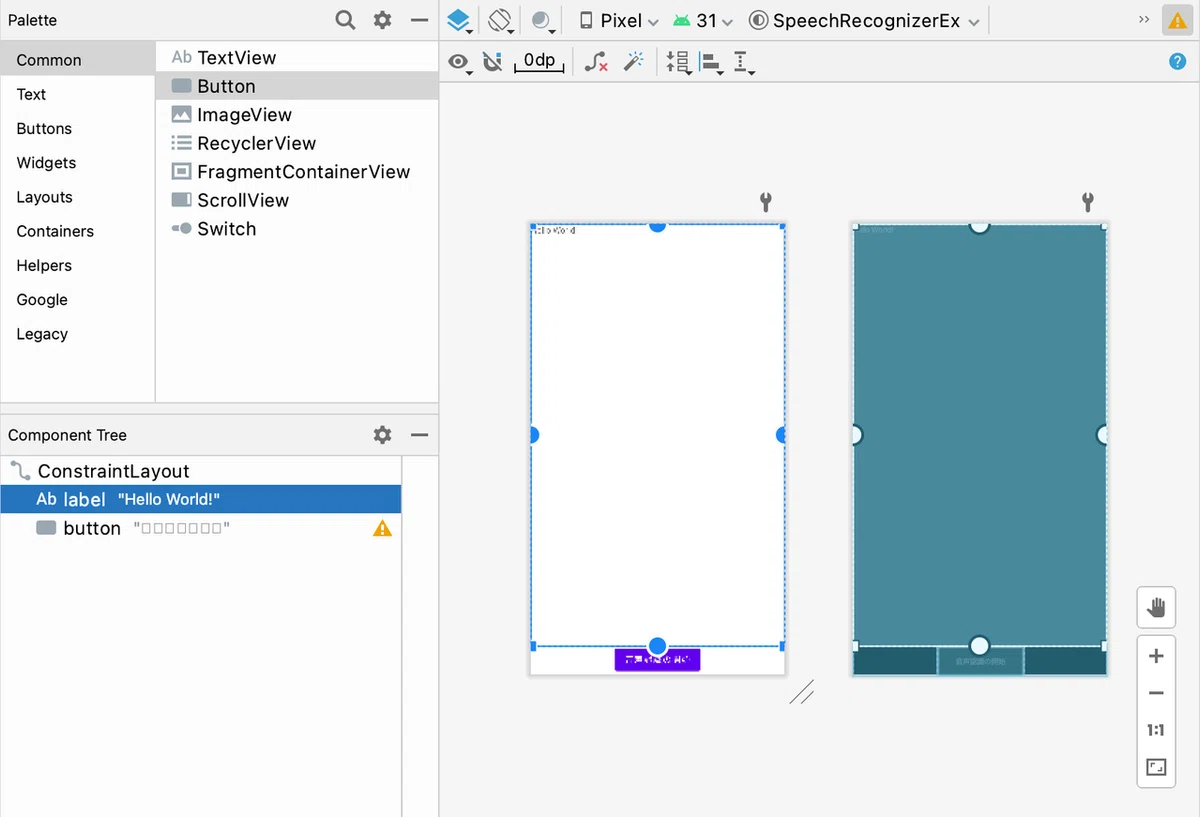Open Pixel device selector
This screenshot has width=1200, height=817.
click(x=619, y=21)
